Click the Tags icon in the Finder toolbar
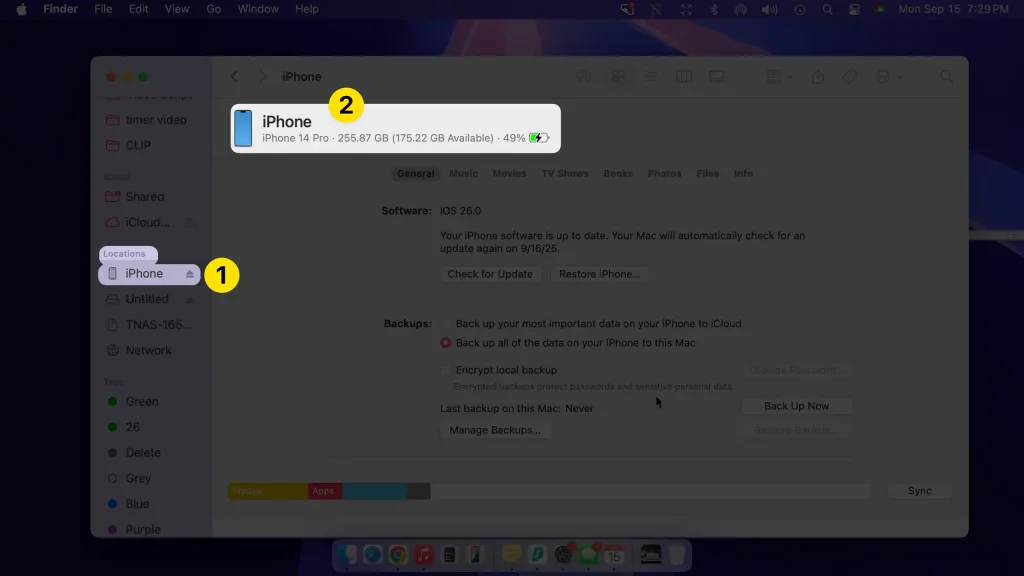1024x576 pixels. tap(849, 76)
